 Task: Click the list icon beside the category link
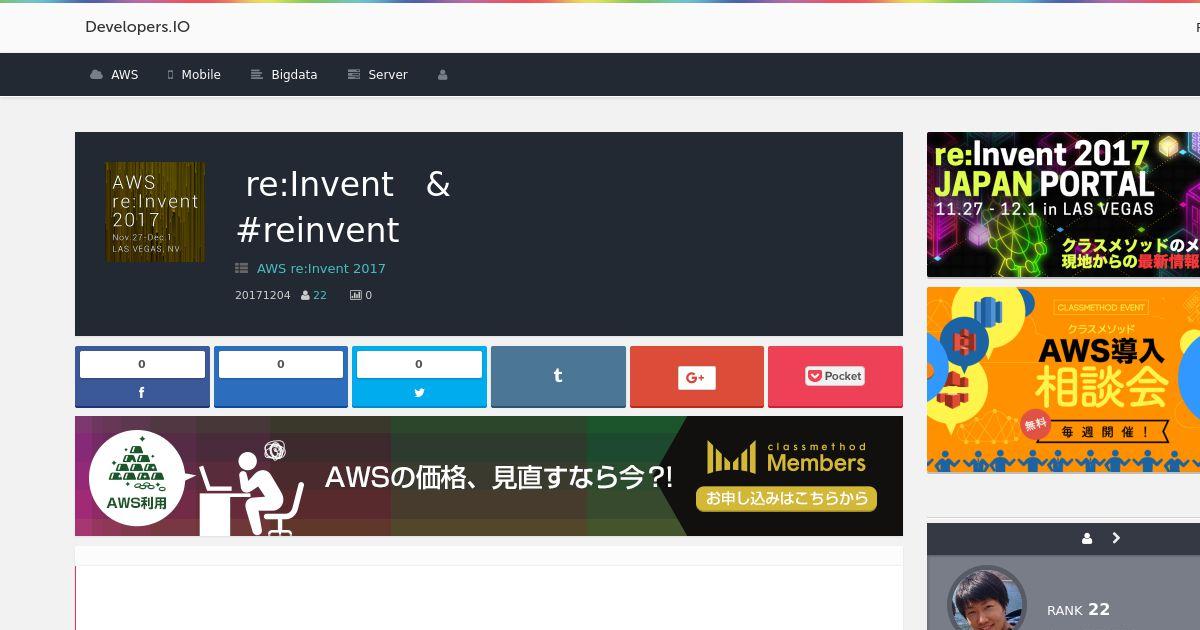pos(241,268)
